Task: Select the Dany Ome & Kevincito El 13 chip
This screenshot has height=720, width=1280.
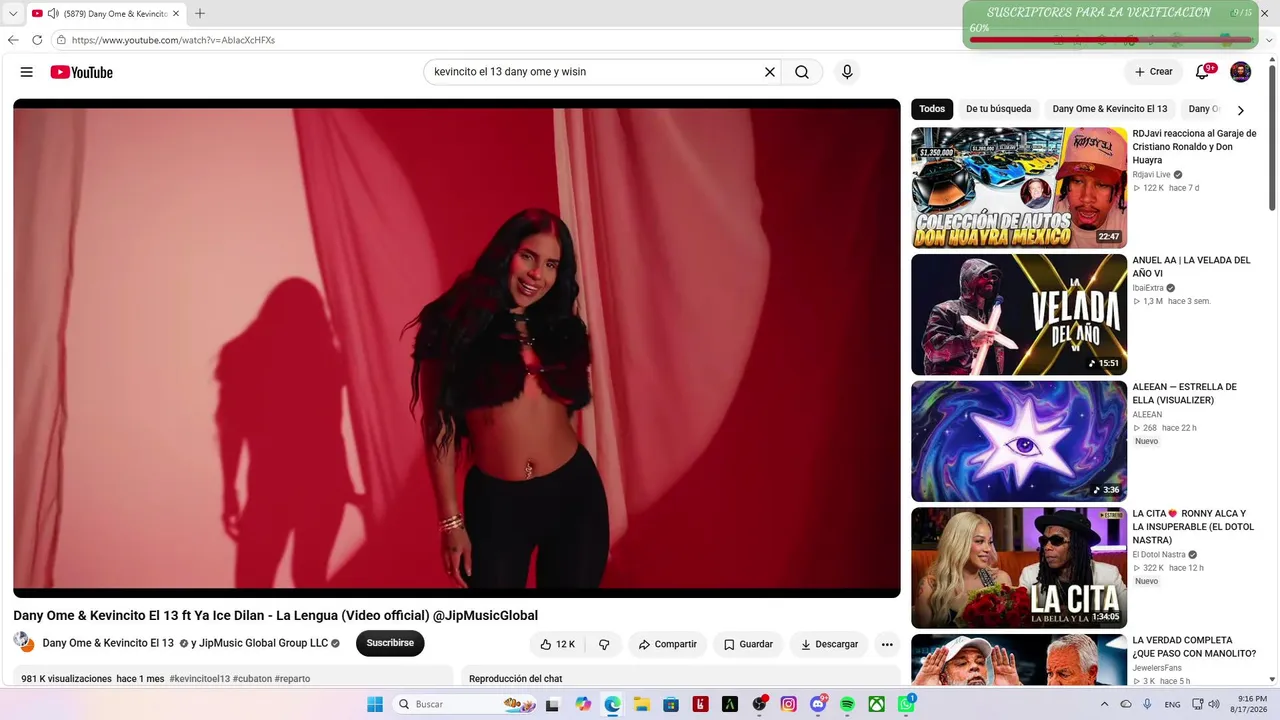Action: point(1110,109)
